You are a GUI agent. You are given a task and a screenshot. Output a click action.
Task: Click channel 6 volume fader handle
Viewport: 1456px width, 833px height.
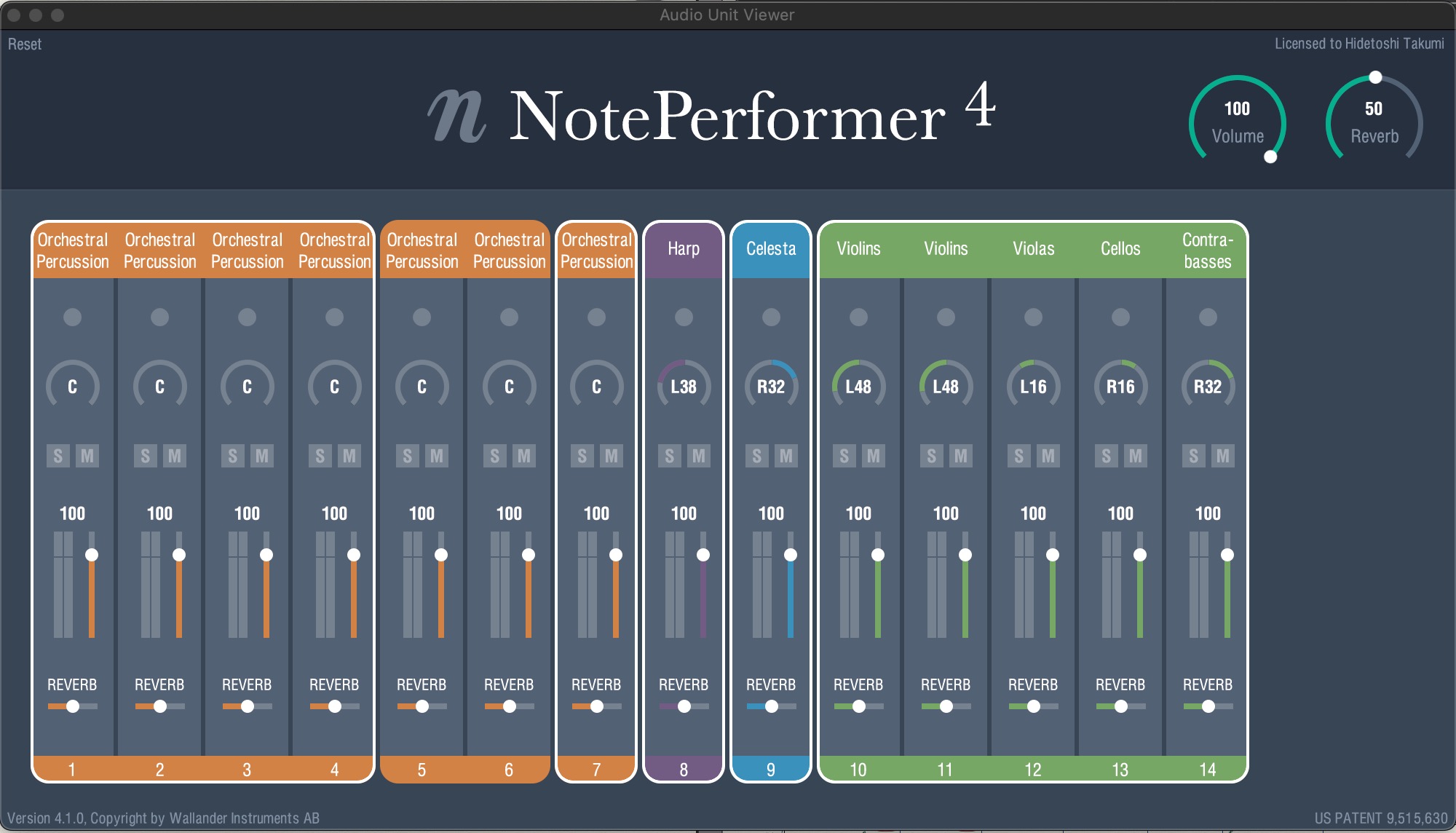[x=529, y=555]
